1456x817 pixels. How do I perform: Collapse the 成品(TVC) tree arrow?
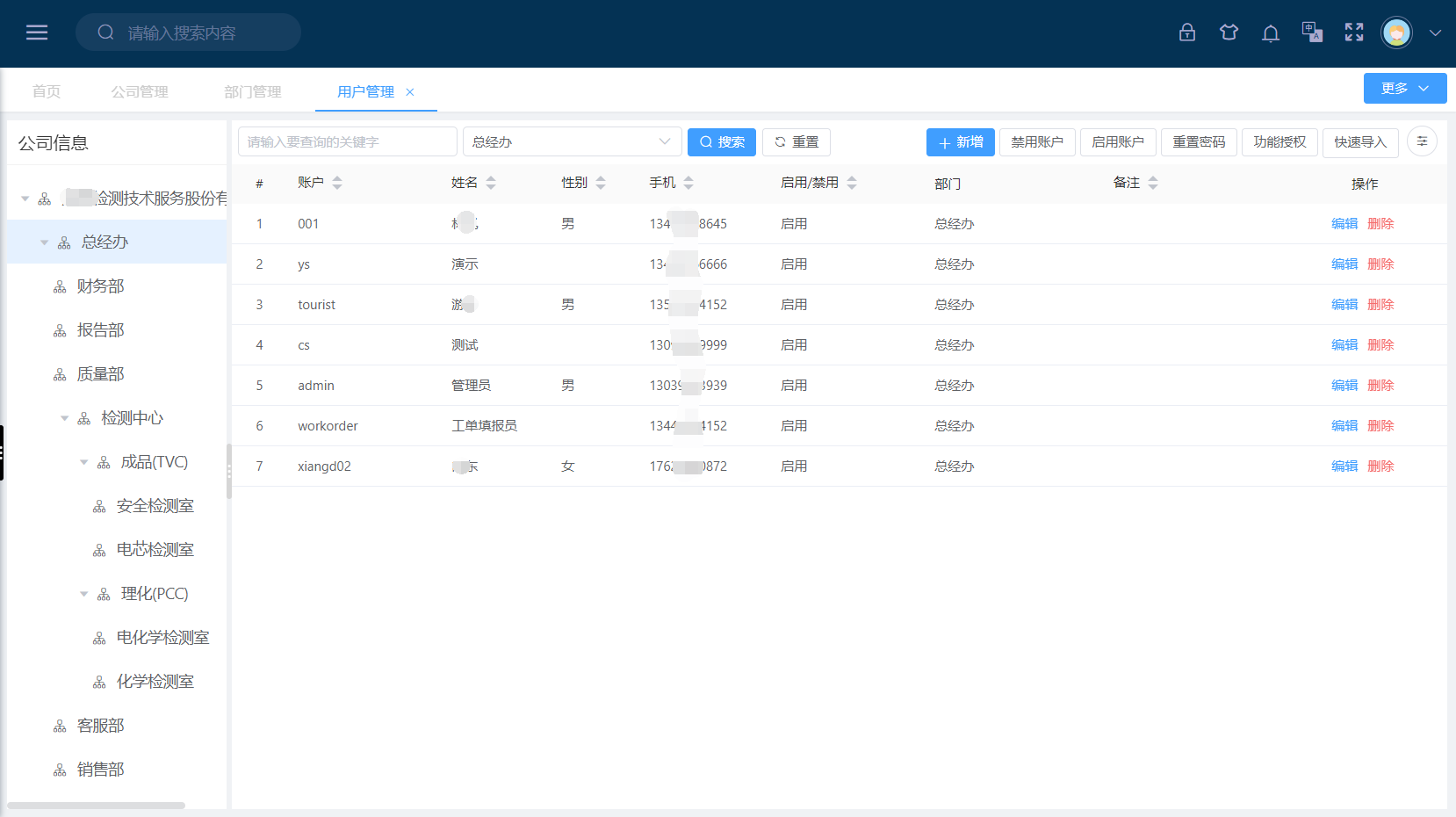pos(84,462)
